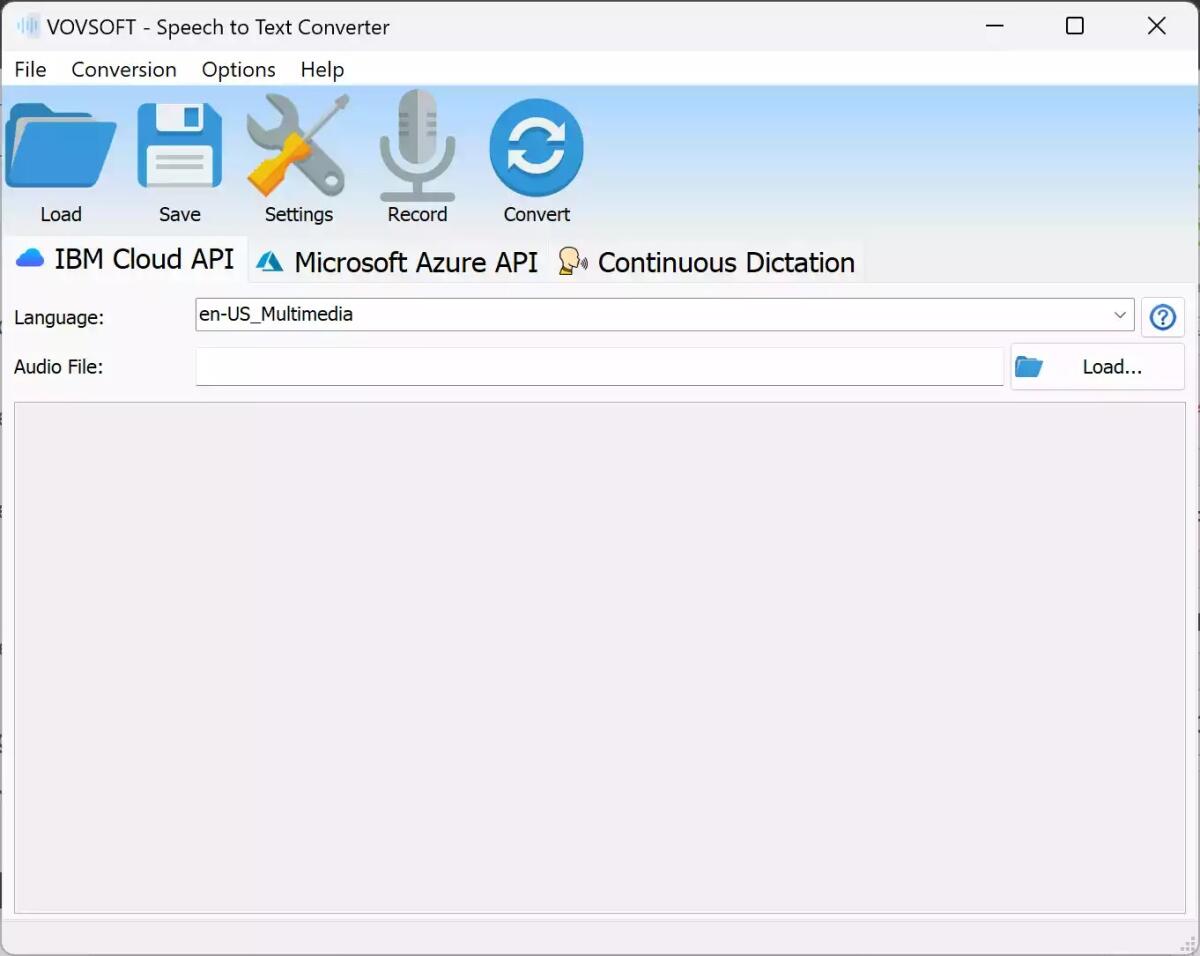Click the Azure logo on the API tab
The width and height of the screenshot is (1200, 956).
point(268,261)
